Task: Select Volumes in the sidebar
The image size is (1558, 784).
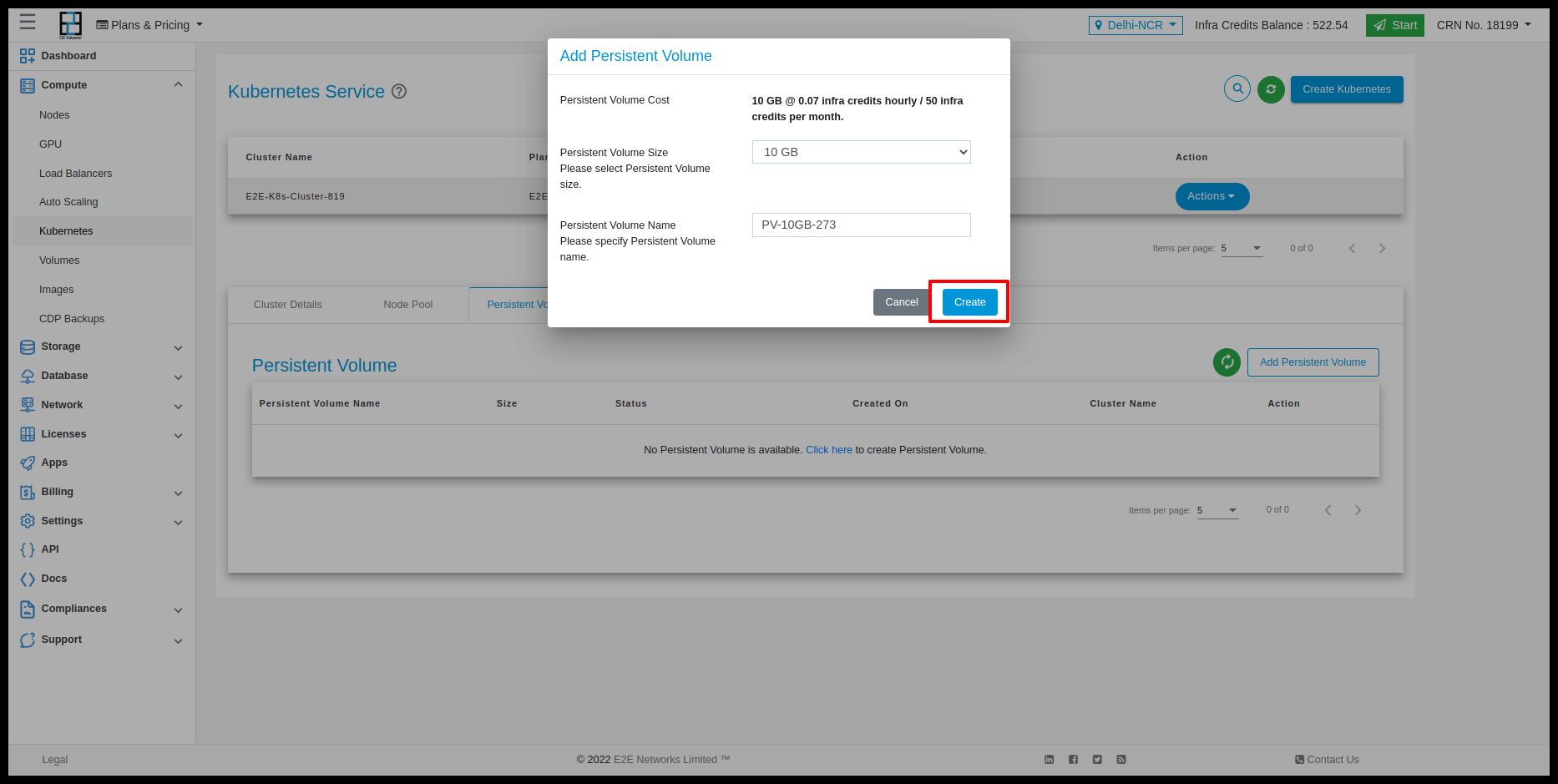Action: coord(59,260)
